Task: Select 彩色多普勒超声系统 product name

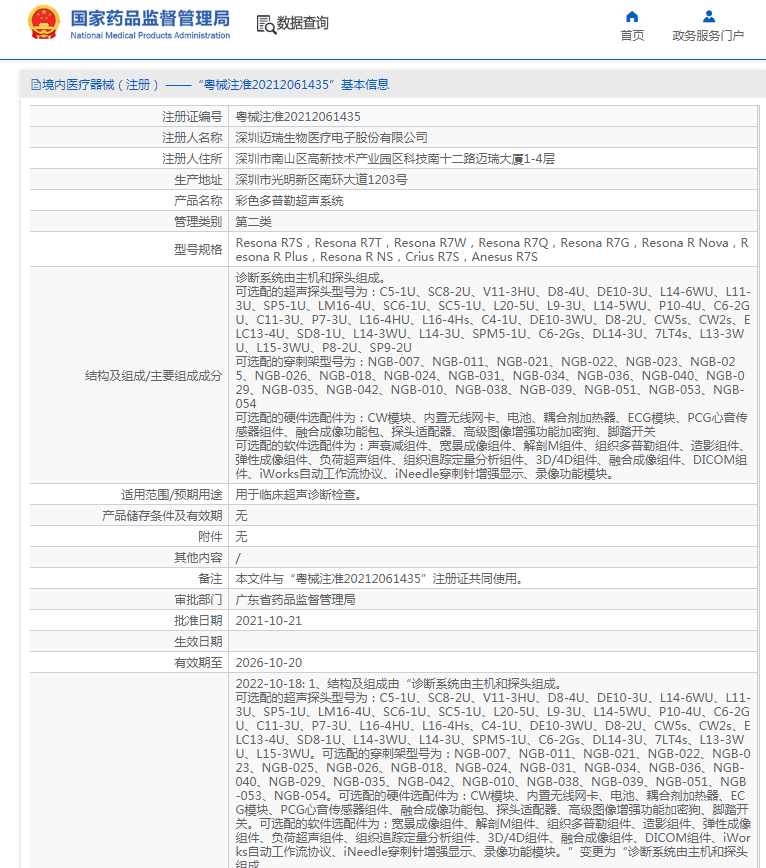Action: coord(289,201)
